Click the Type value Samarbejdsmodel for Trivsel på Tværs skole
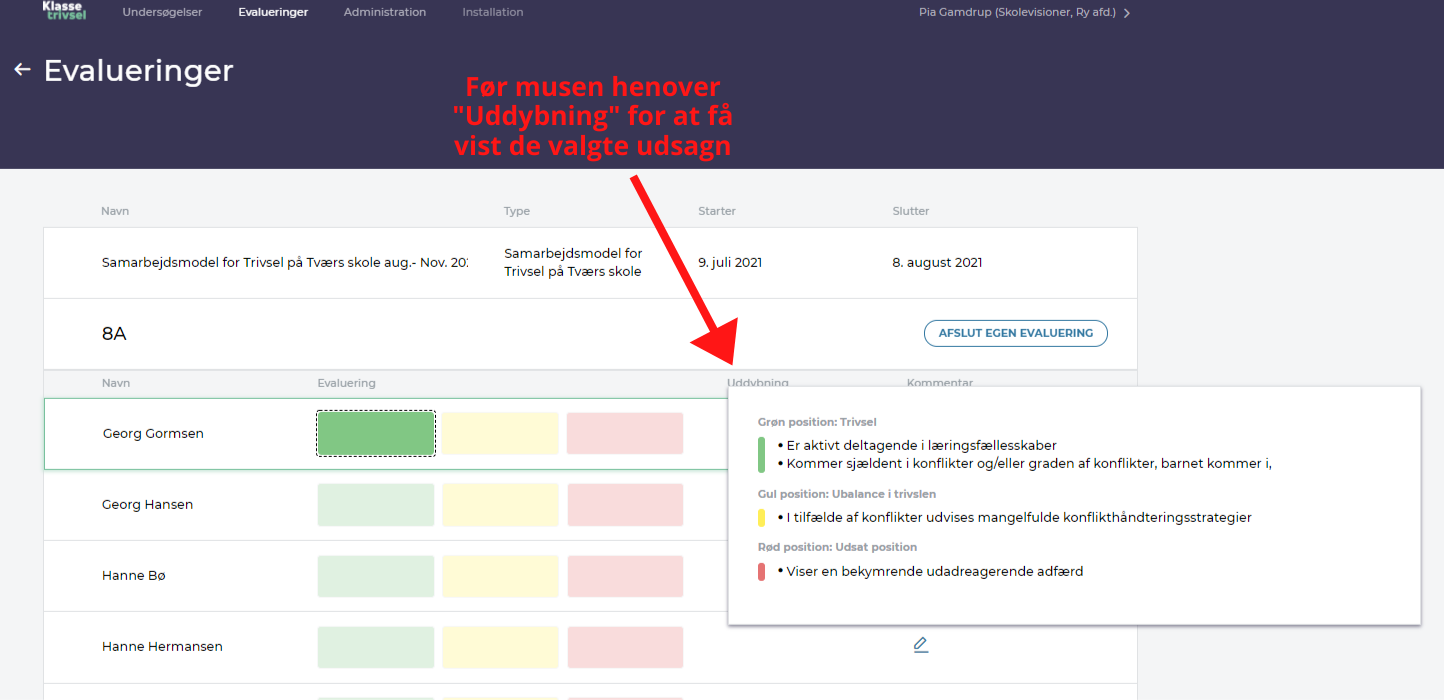1444x700 pixels. coord(573,263)
